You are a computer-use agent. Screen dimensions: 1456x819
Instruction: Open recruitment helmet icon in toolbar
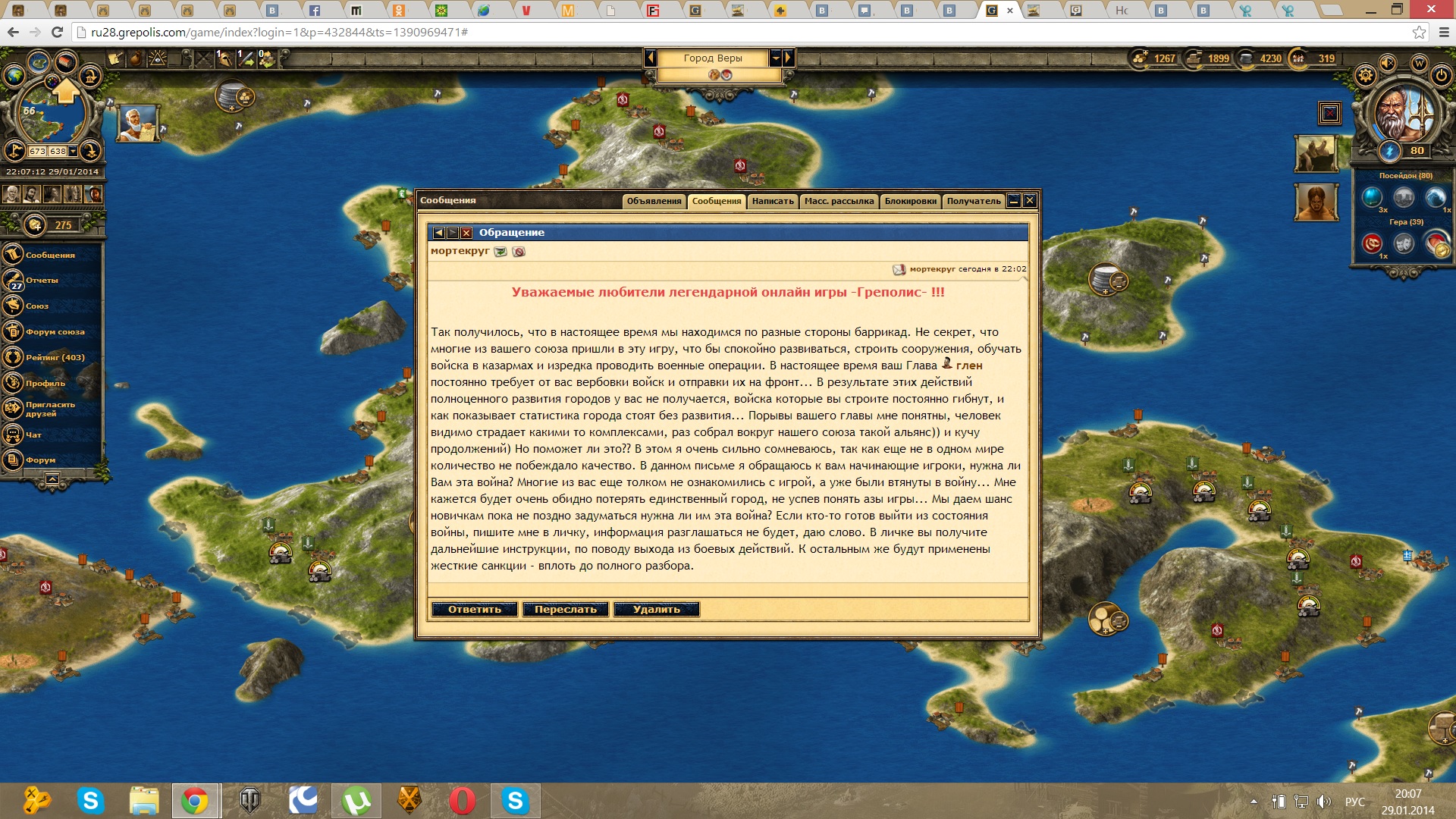(x=224, y=58)
